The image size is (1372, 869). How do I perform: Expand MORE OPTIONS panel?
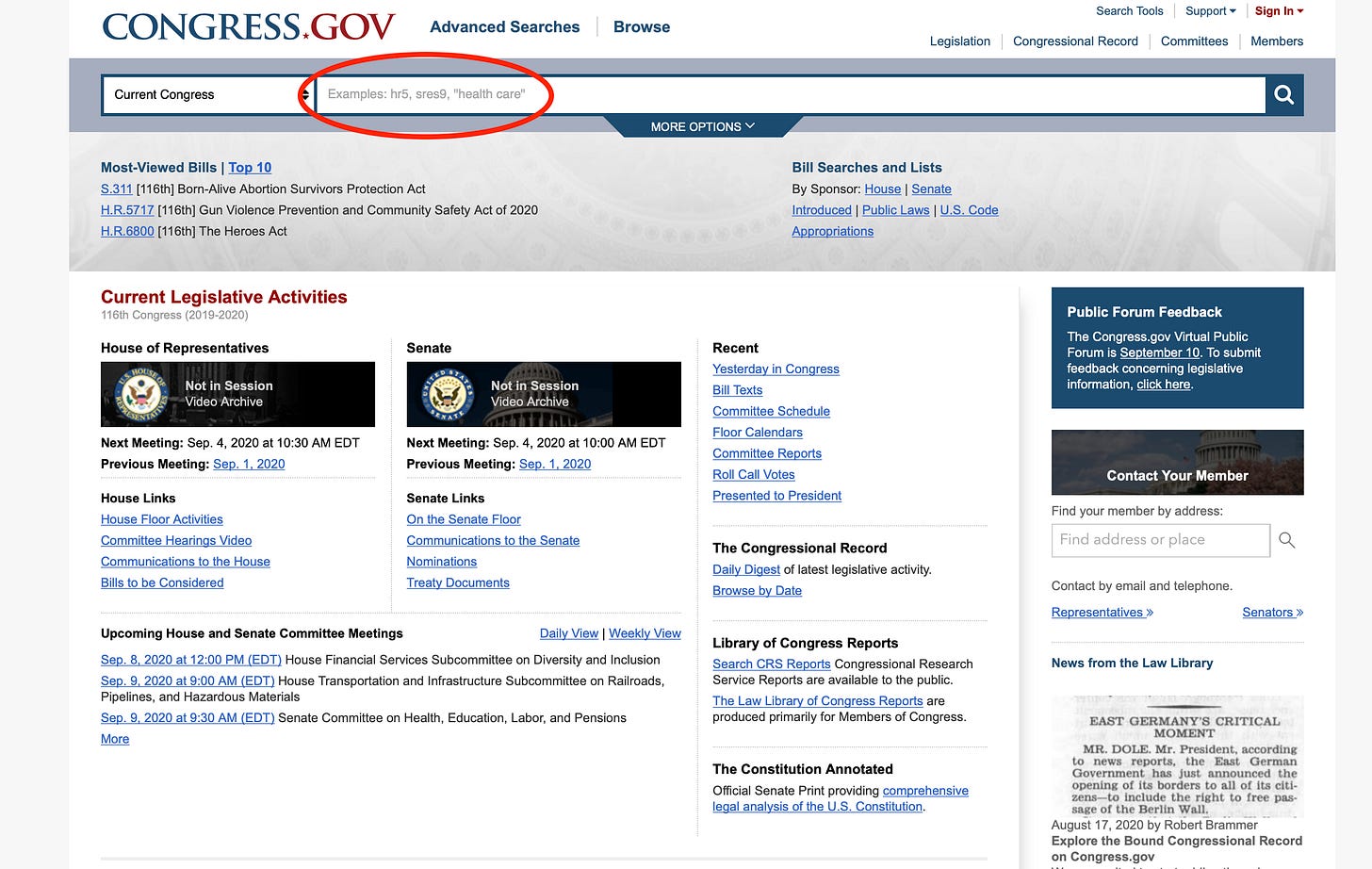point(702,126)
